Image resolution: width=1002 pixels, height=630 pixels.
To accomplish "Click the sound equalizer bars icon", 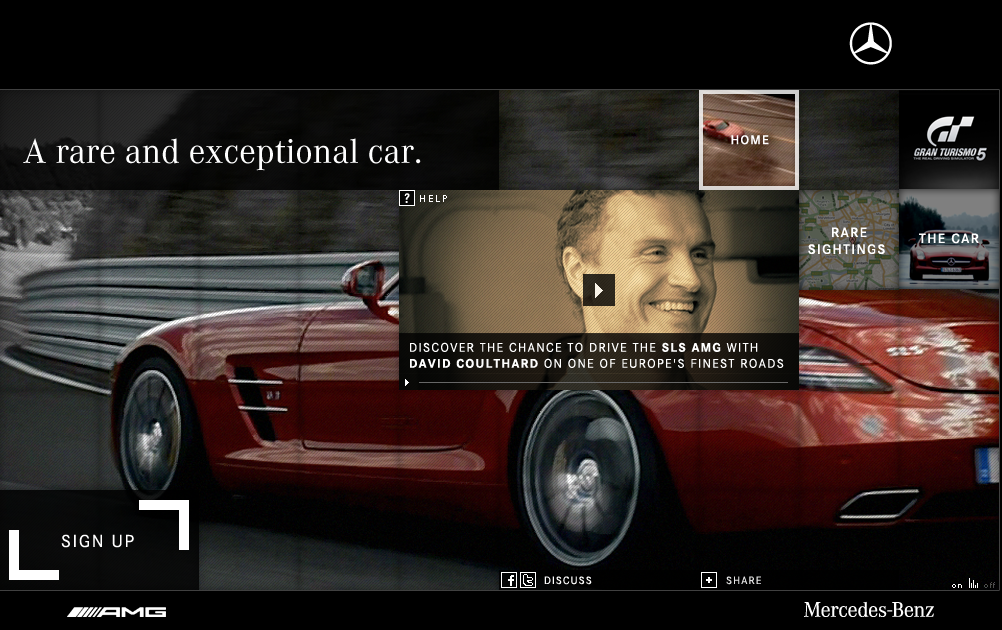I will pyautogui.click(x=973, y=583).
